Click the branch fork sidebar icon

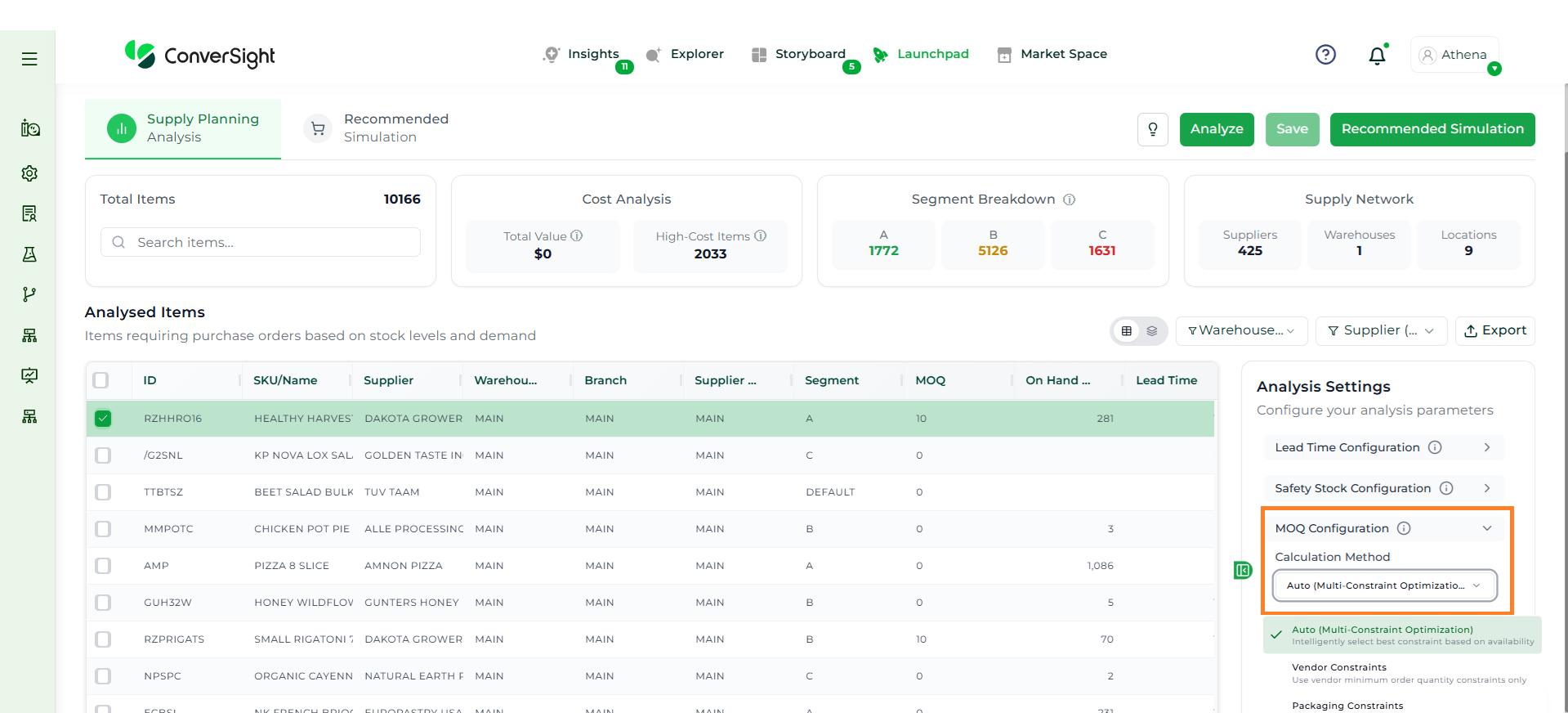click(x=29, y=294)
